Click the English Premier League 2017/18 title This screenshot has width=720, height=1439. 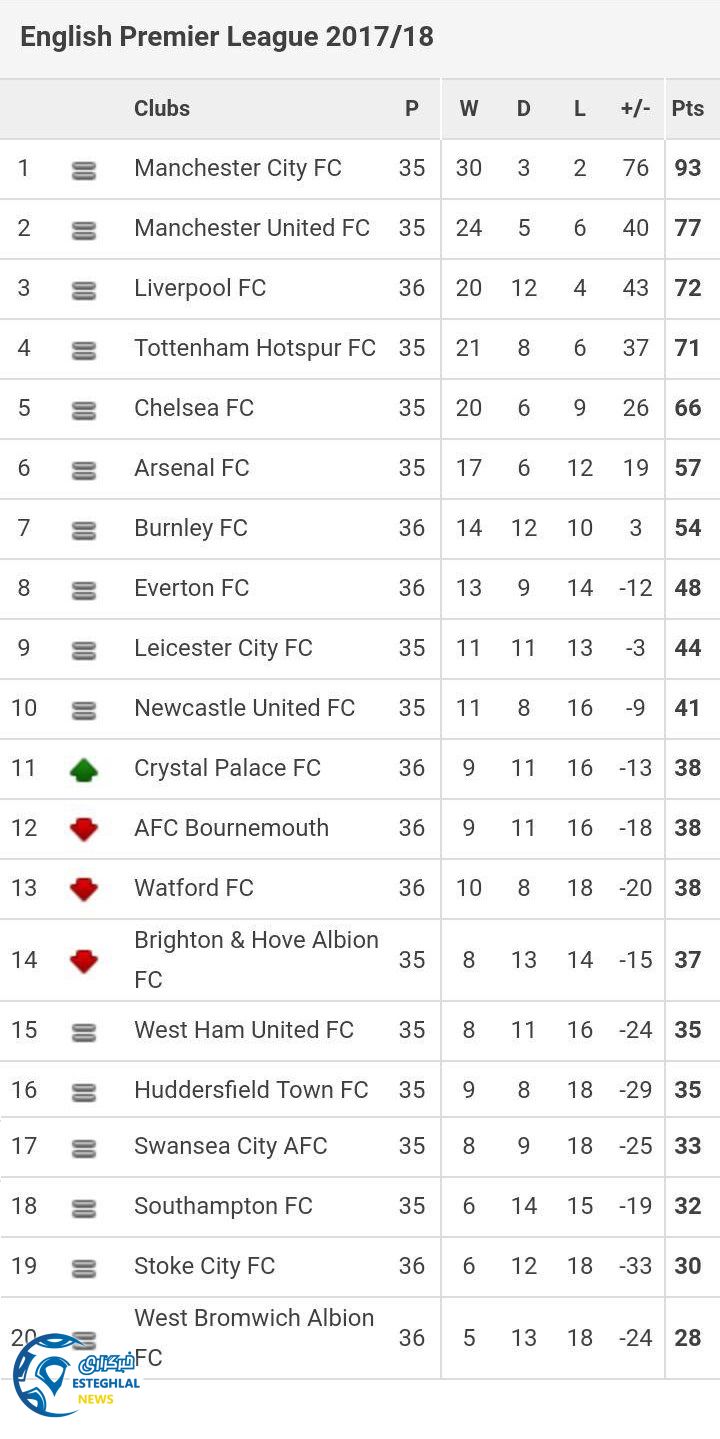[227, 38]
